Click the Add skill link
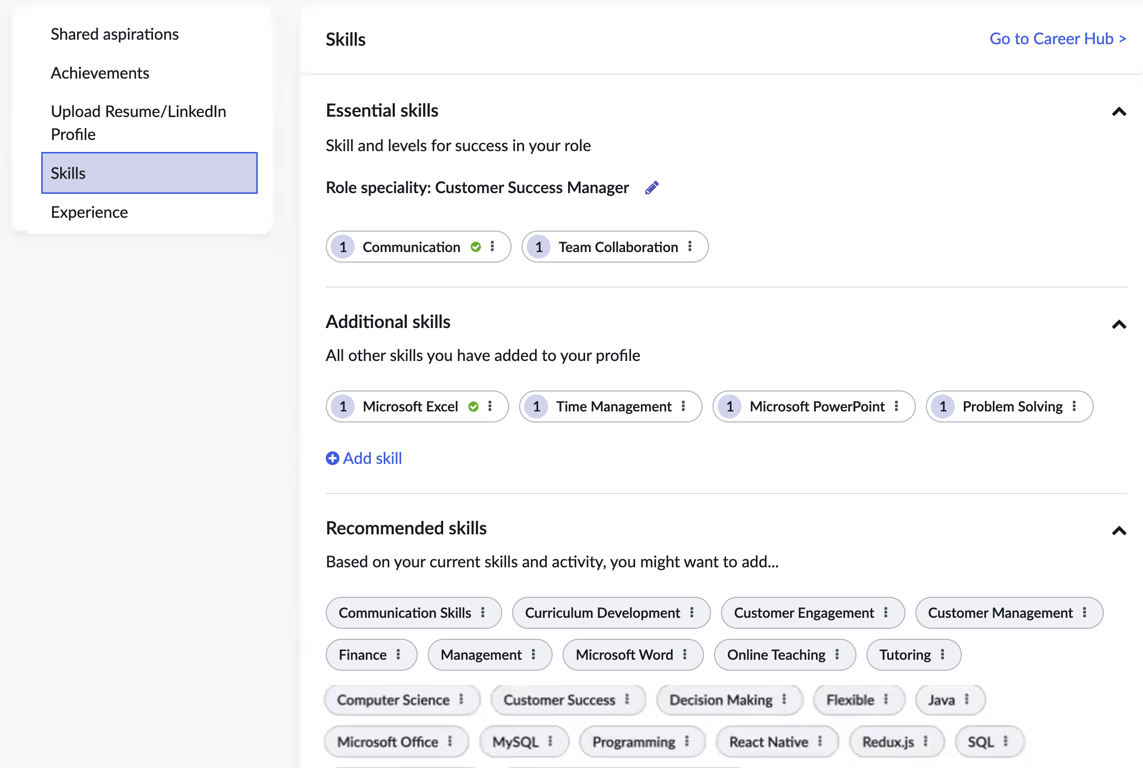This screenshot has height=768, width=1143. (364, 458)
